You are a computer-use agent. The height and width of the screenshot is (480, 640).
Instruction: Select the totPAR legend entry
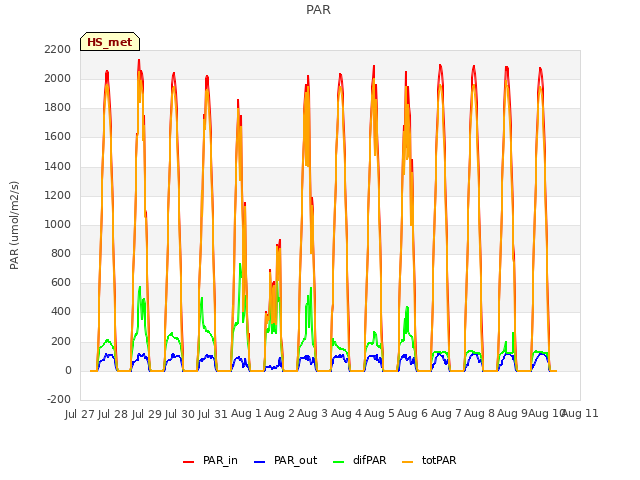(429, 460)
